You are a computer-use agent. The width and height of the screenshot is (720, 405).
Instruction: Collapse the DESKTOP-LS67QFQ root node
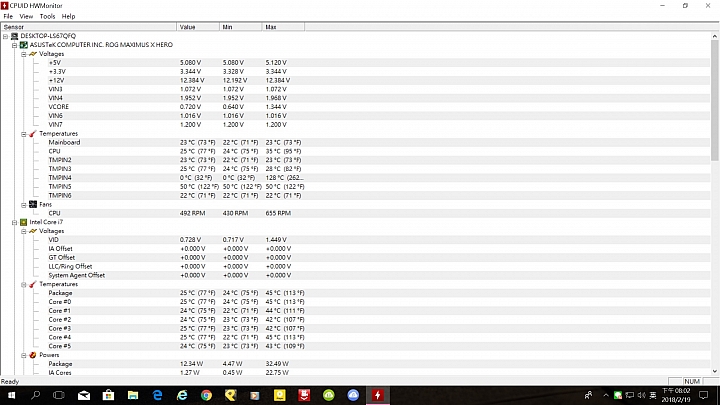click(x=6, y=36)
